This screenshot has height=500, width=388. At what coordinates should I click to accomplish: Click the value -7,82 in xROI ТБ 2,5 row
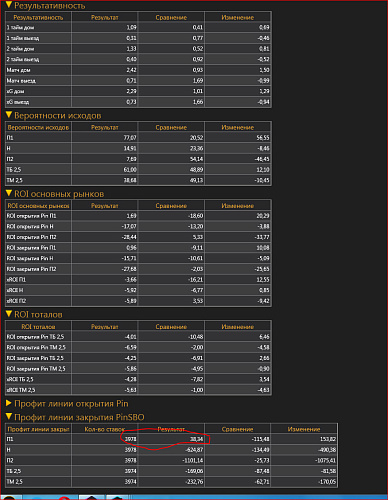(x=197, y=379)
